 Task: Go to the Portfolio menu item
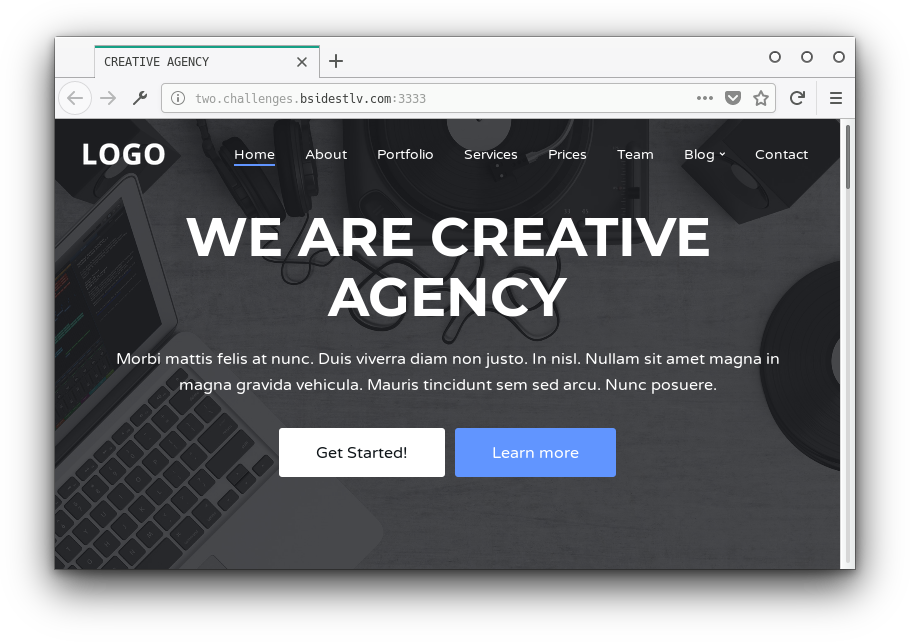405,154
